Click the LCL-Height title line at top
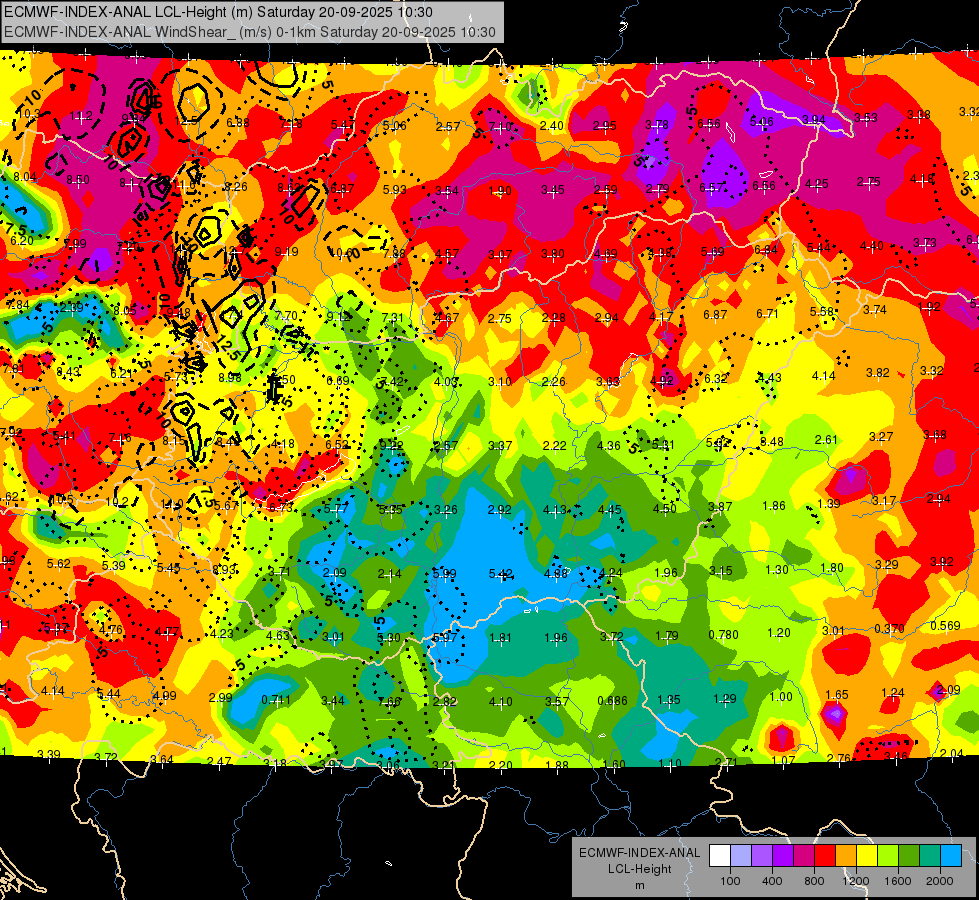Image resolution: width=979 pixels, height=900 pixels. coord(218,12)
